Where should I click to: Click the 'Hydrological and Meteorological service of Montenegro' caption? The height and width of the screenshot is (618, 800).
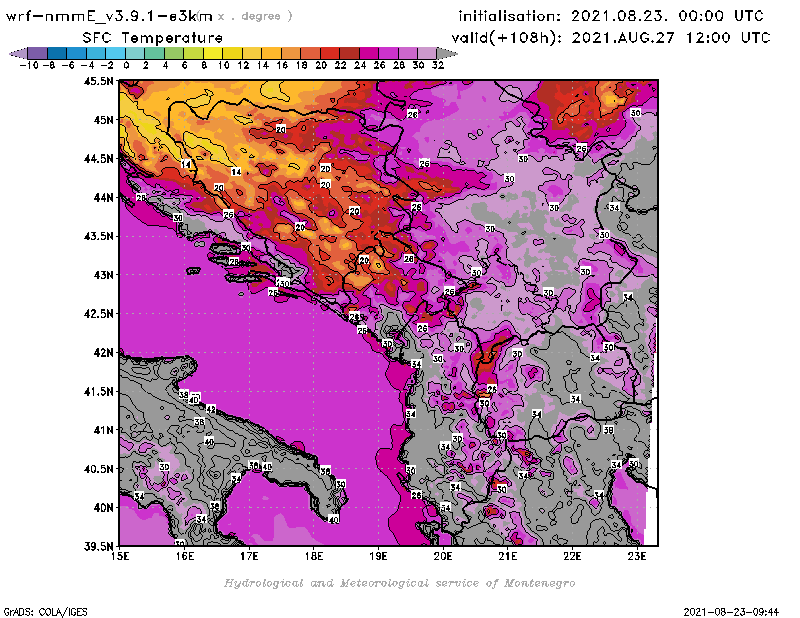399,583
